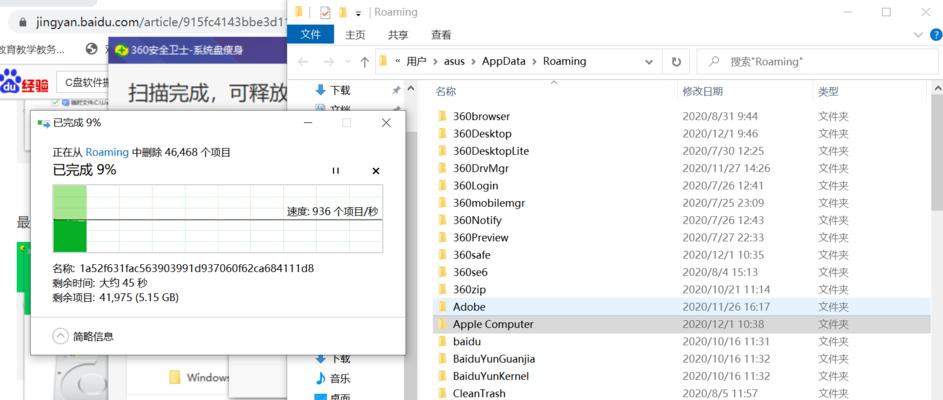This screenshot has height=400, width=943.
Task: Click the Baidu 经验 logo
Action: 25,82
